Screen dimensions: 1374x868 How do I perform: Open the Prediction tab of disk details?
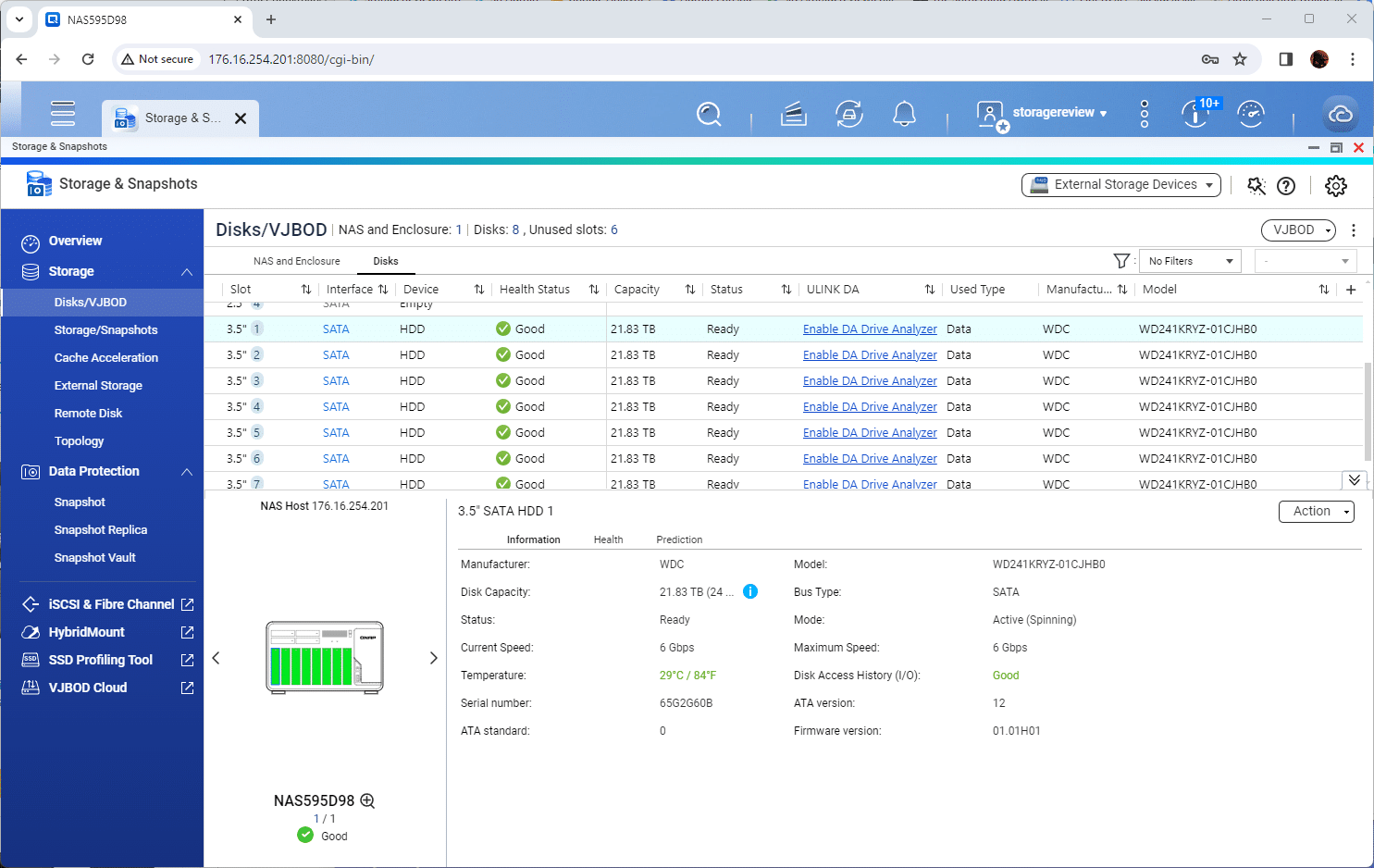click(679, 539)
